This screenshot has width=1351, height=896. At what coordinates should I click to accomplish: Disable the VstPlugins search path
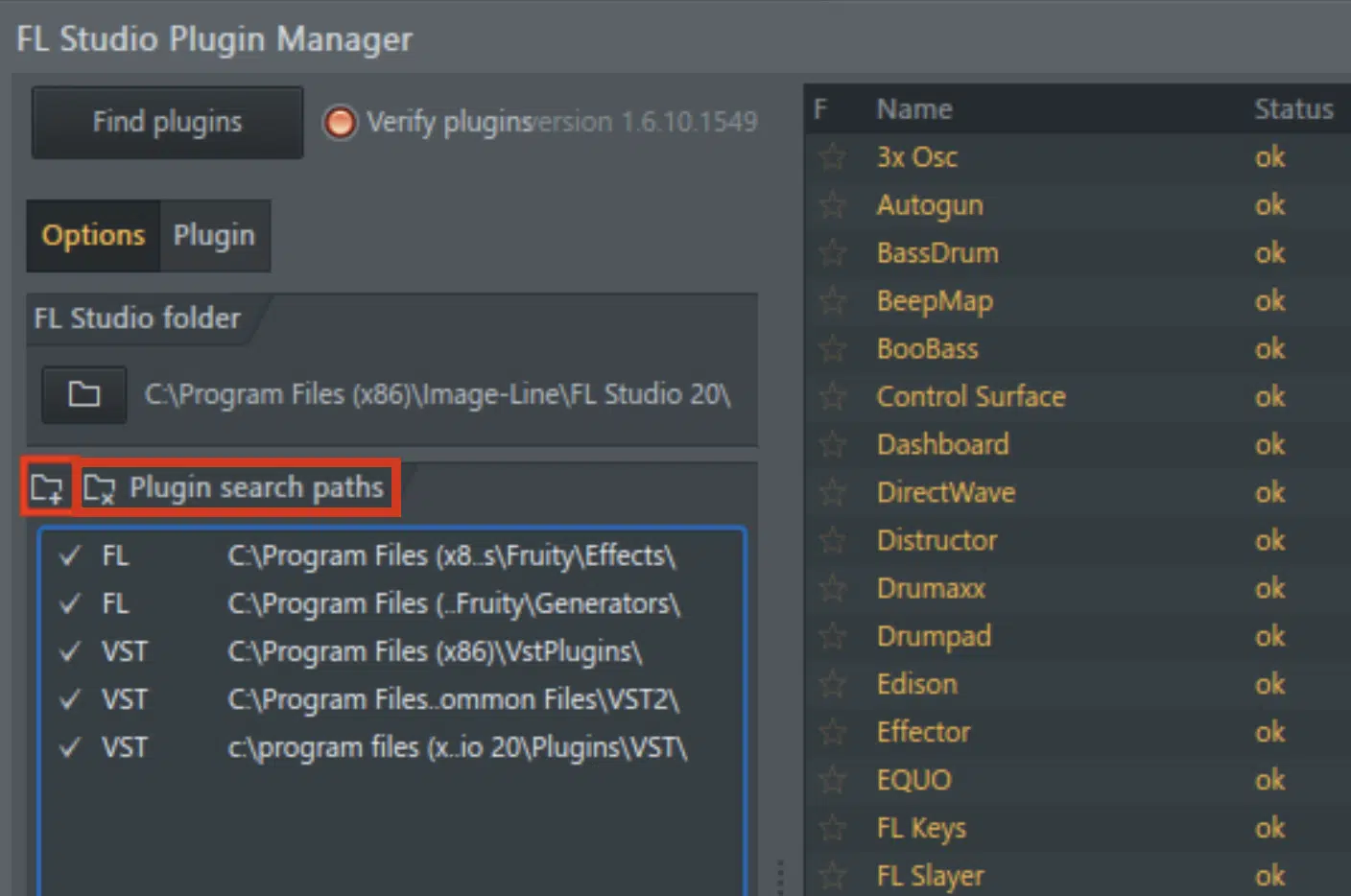coord(70,651)
